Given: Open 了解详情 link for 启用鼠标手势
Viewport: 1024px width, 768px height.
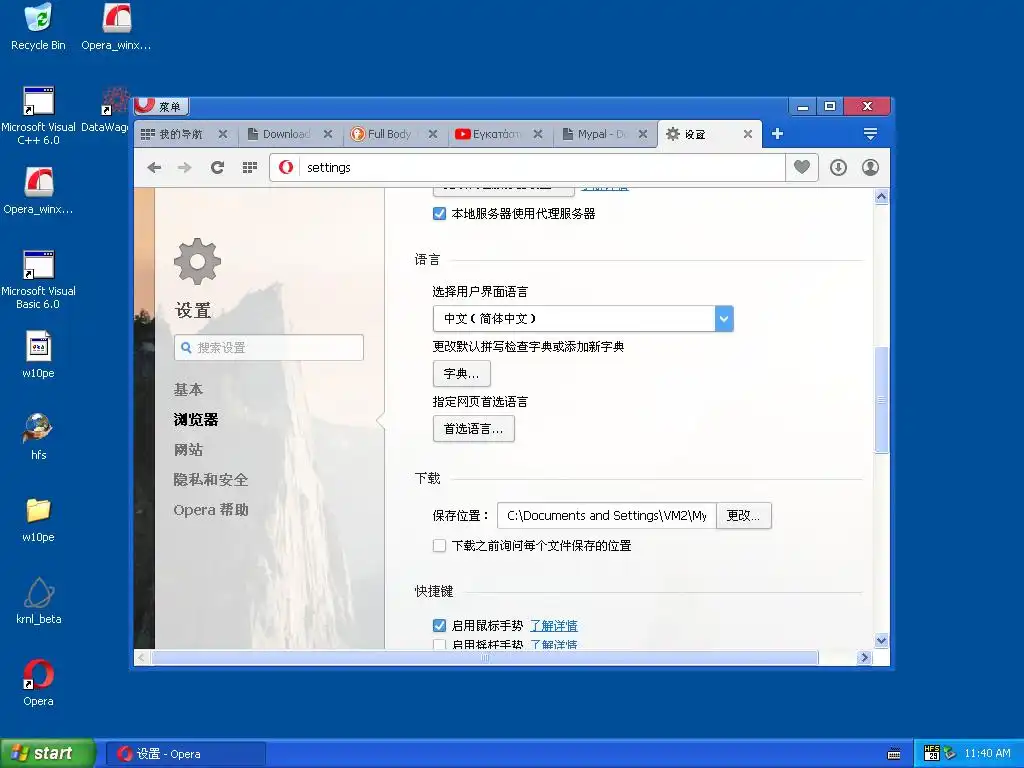Looking at the screenshot, I should [554, 626].
